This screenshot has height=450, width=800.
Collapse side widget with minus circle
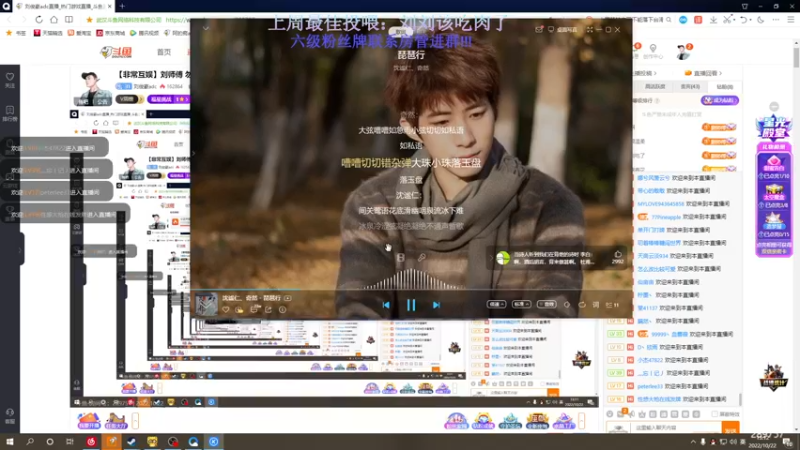pyautogui.click(x=774, y=107)
